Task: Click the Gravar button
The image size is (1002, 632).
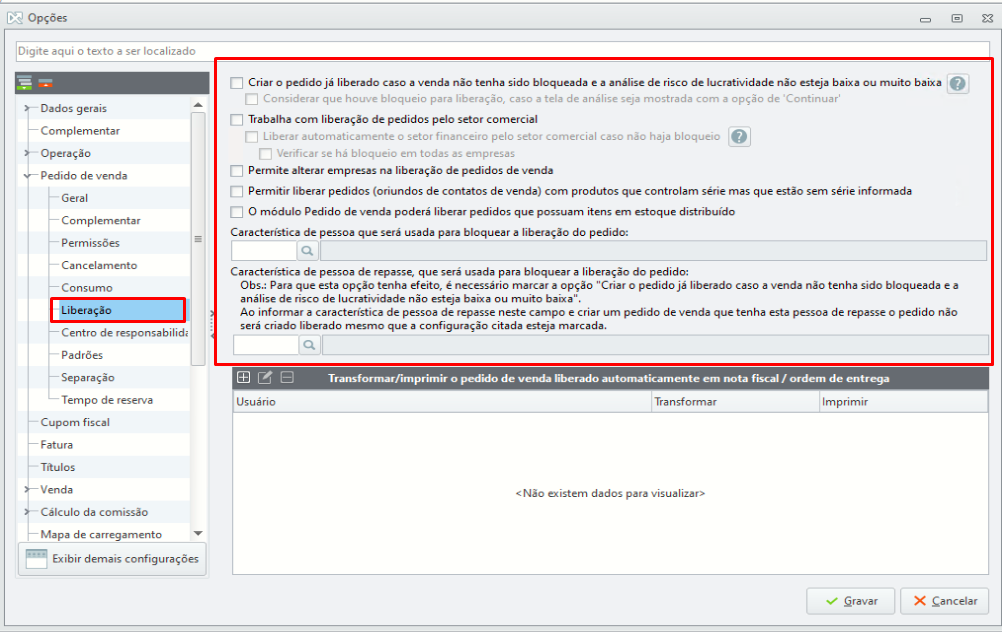Action: click(850, 601)
